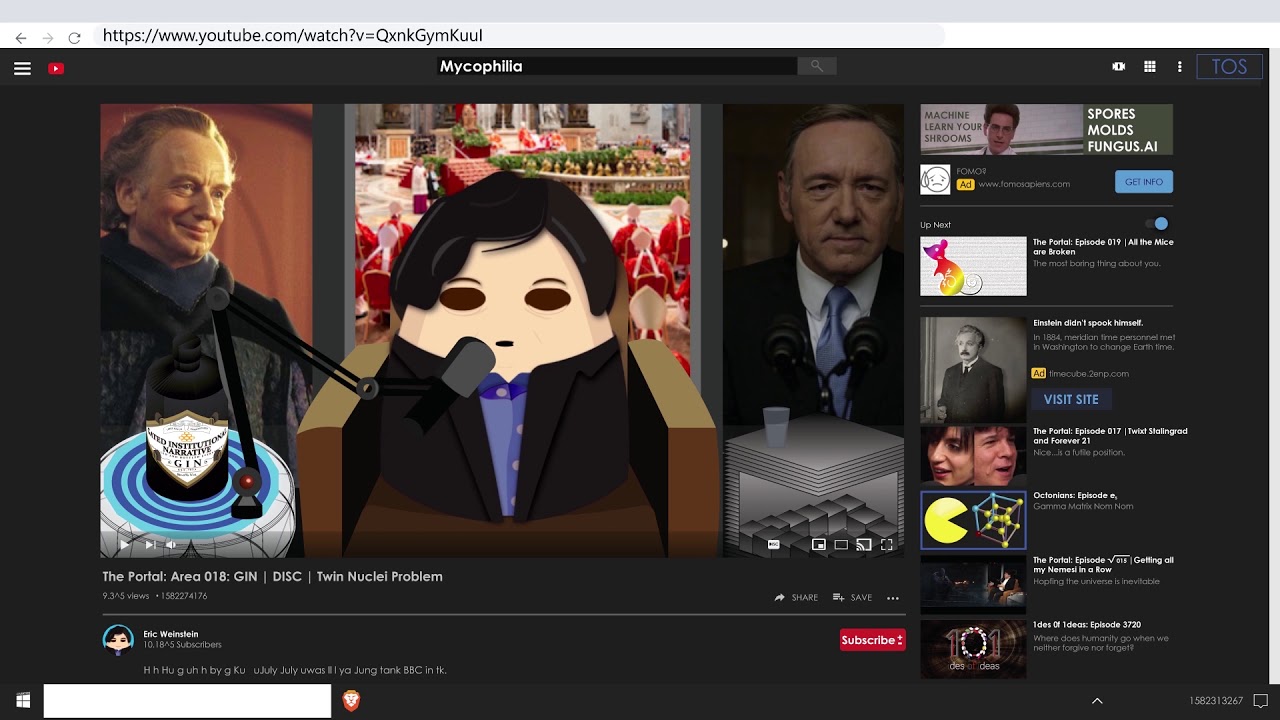Screen dimensions: 1280x720
Task: Click the '10.18^5 Subscribers' text
Action: pyautogui.click(x=182, y=645)
